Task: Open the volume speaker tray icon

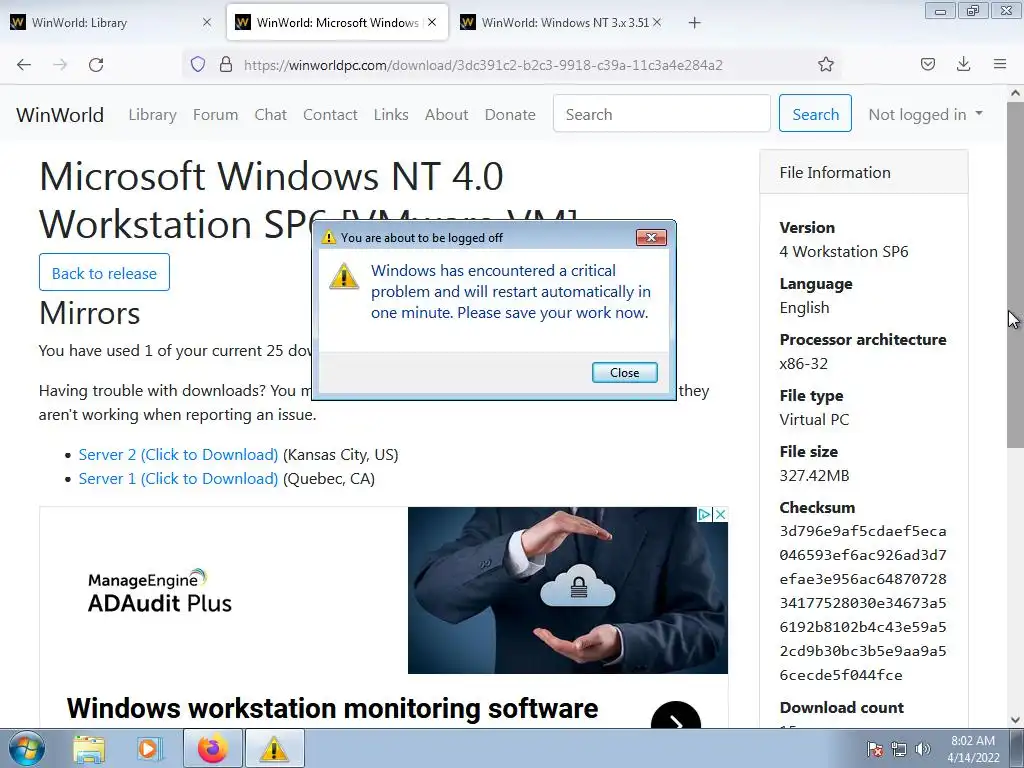Action: click(923, 749)
